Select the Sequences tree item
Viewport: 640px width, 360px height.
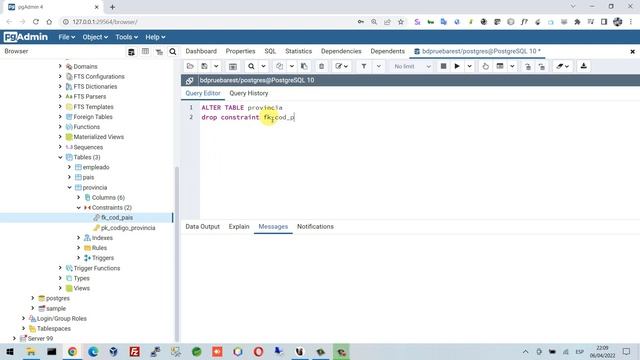(x=88, y=147)
